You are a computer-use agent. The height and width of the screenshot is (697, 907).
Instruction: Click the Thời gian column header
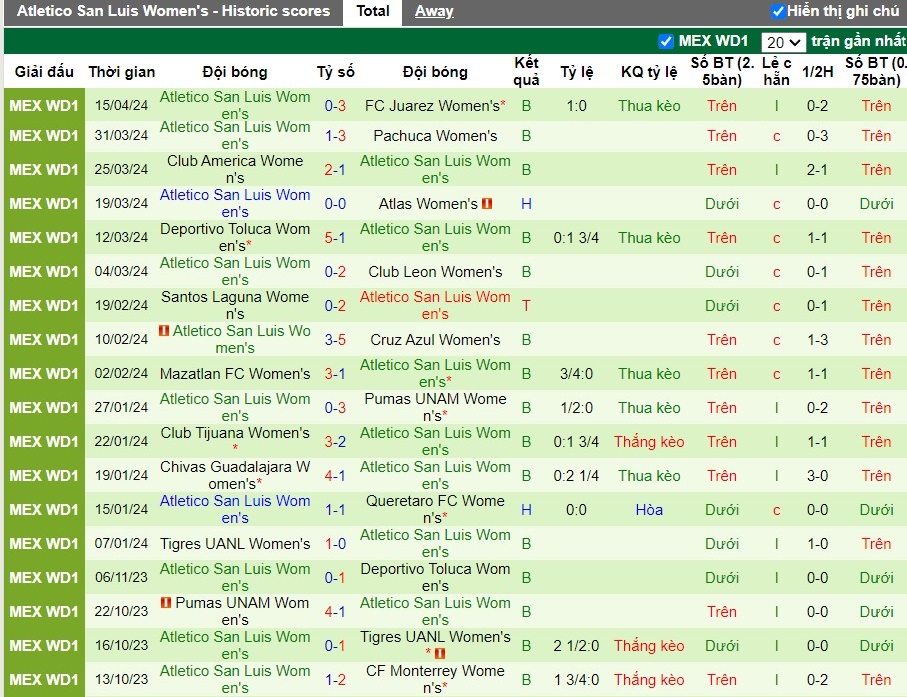coord(121,72)
